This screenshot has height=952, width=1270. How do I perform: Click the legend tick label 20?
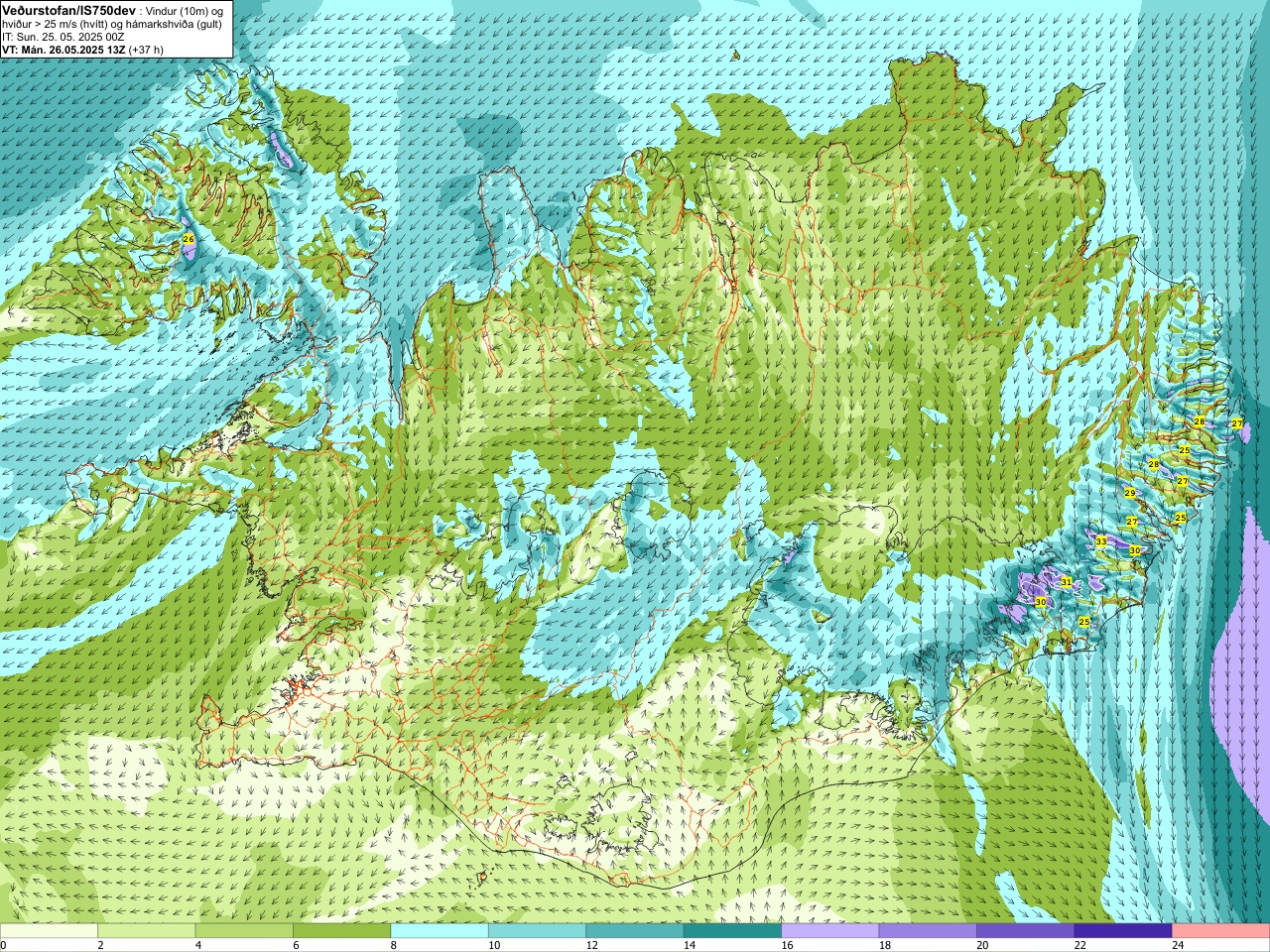[x=982, y=946]
